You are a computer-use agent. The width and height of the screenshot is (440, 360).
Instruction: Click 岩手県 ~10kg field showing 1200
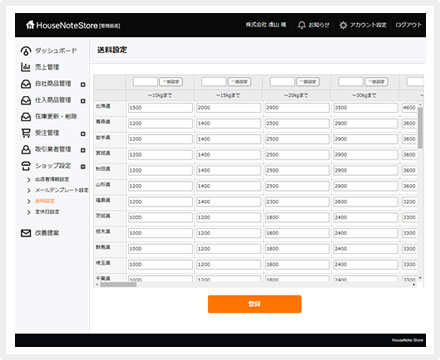point(160,139)
